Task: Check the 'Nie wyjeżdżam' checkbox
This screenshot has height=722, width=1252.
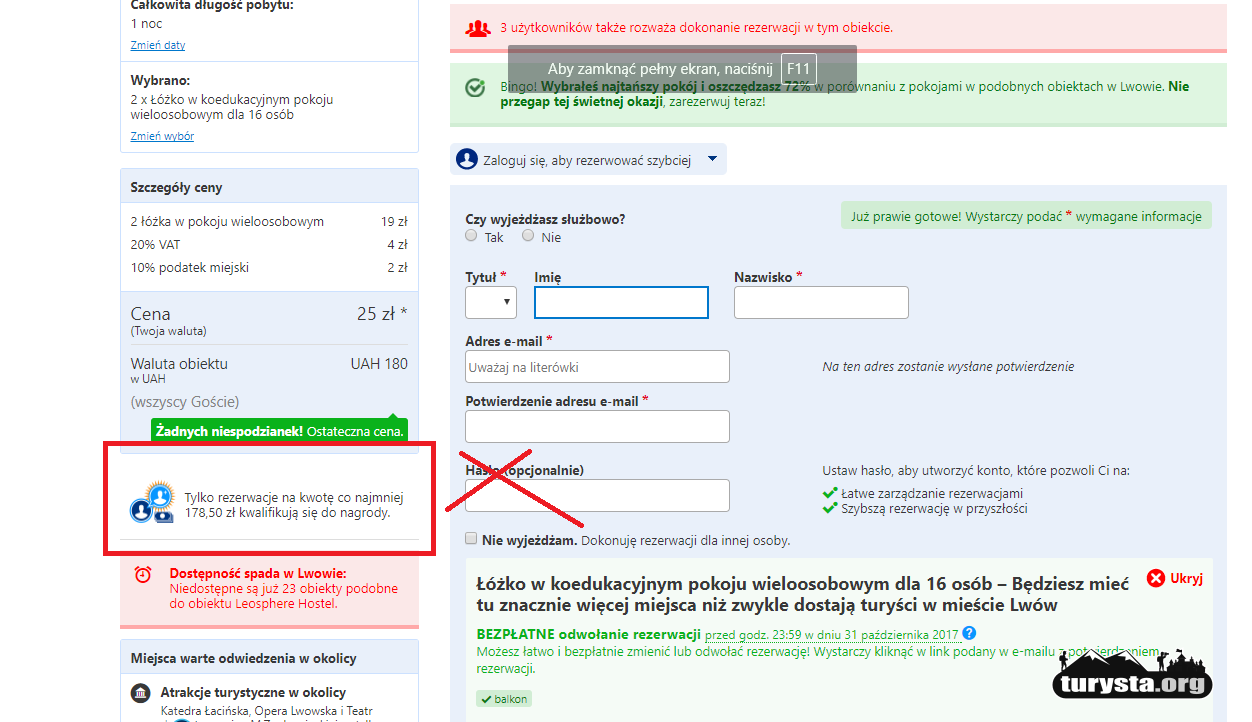Action: [x=471, y=539]
